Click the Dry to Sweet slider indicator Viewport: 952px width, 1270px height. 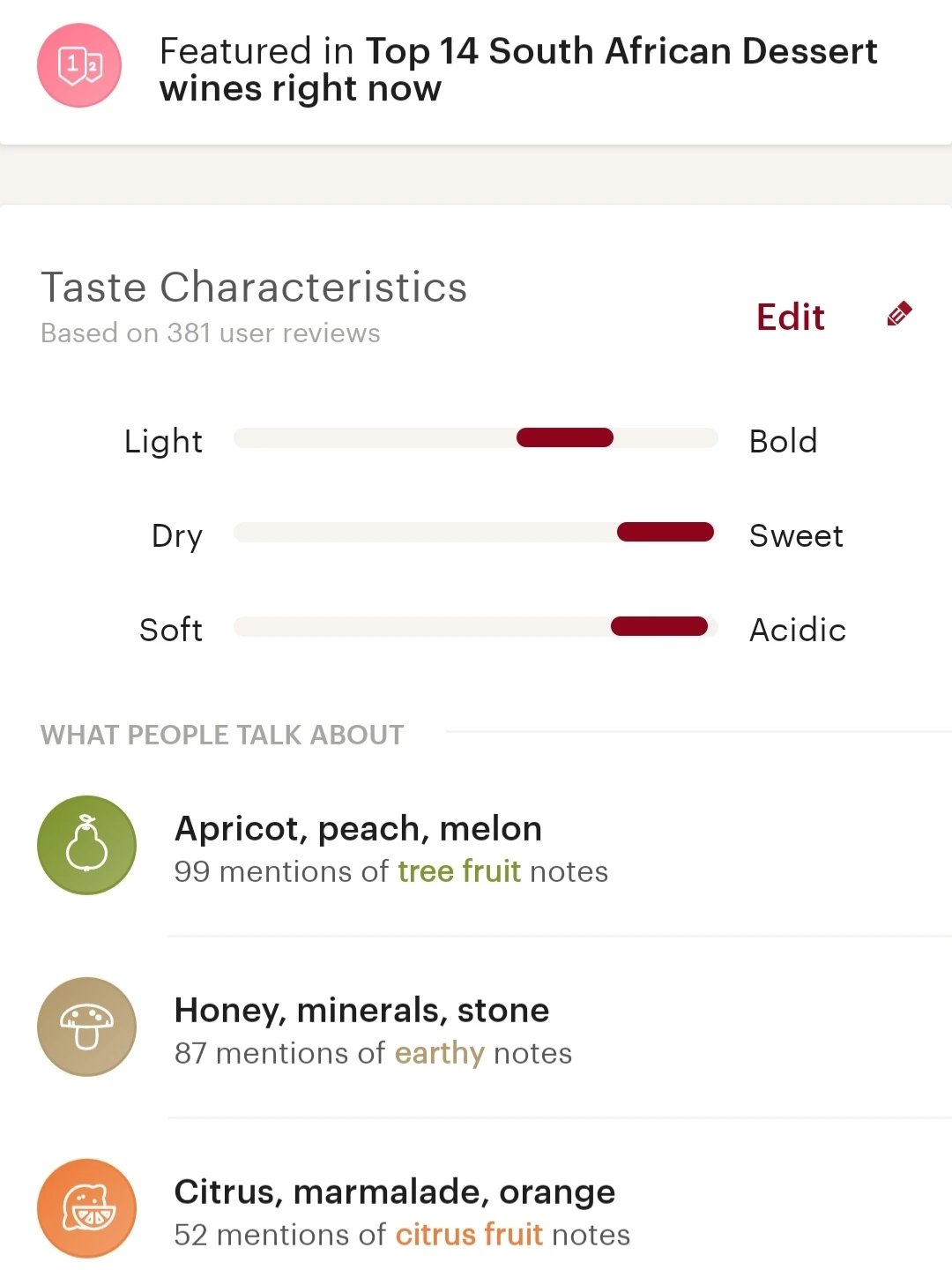pyautogui.click(x=666, y=532)
